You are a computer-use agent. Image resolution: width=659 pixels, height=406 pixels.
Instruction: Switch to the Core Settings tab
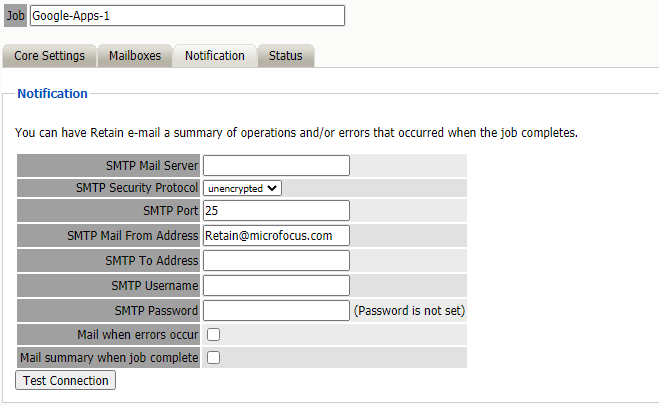click(x=49, y=56)
